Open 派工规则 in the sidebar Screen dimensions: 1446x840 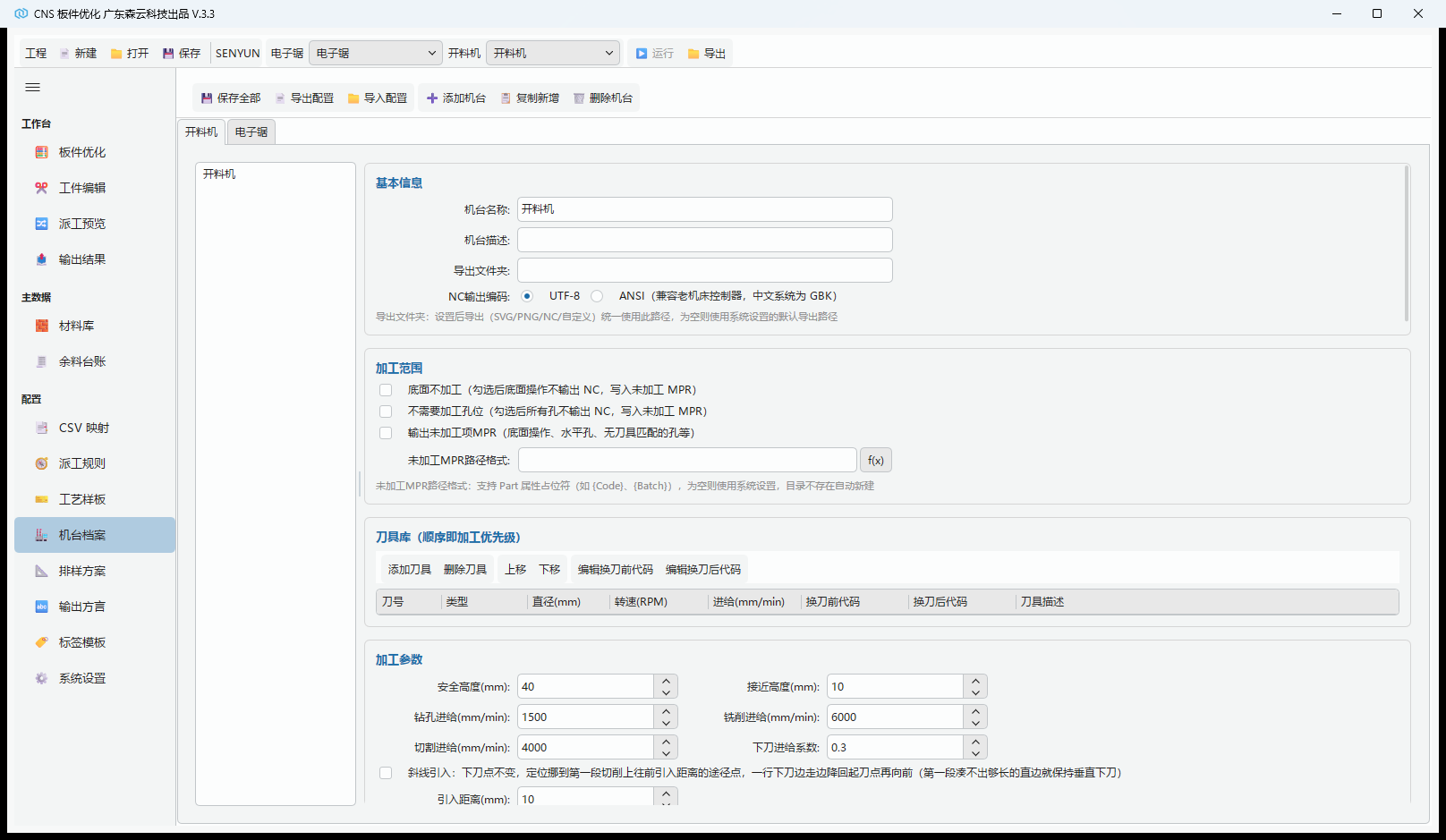(x=95, y=463)
